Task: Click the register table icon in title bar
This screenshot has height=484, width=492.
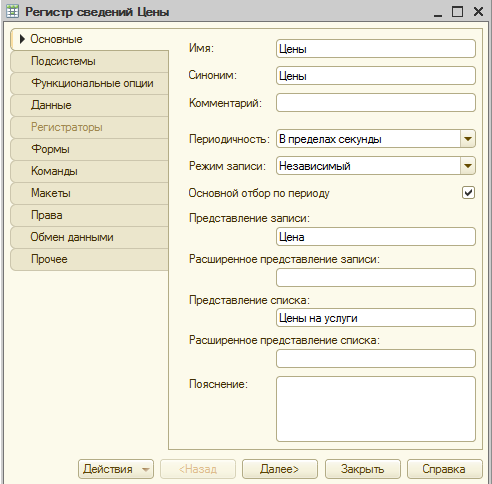Action: [x=13, y=11]
